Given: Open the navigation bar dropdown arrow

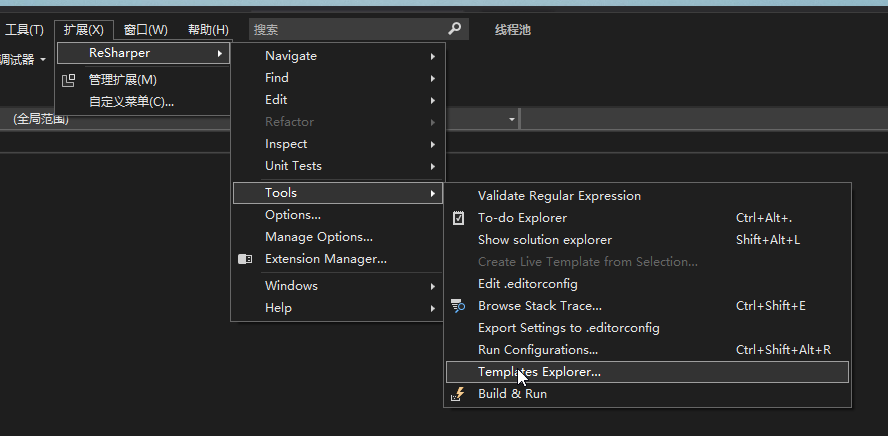Looking at the screenshot, I should 512,119.
